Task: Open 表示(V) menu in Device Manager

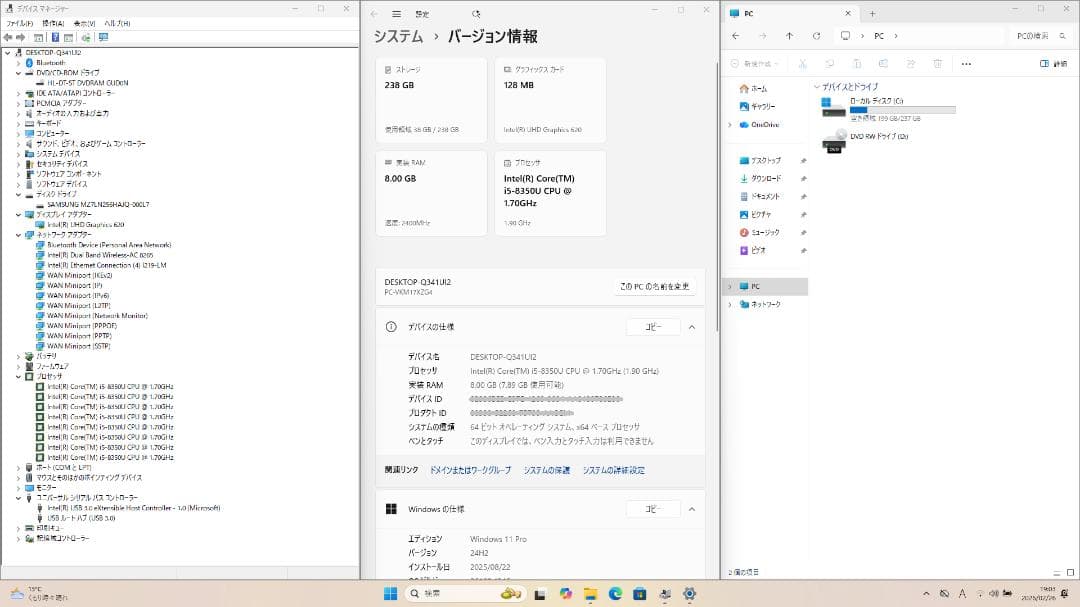Action: pyautogui.click(x=84, y=23)
